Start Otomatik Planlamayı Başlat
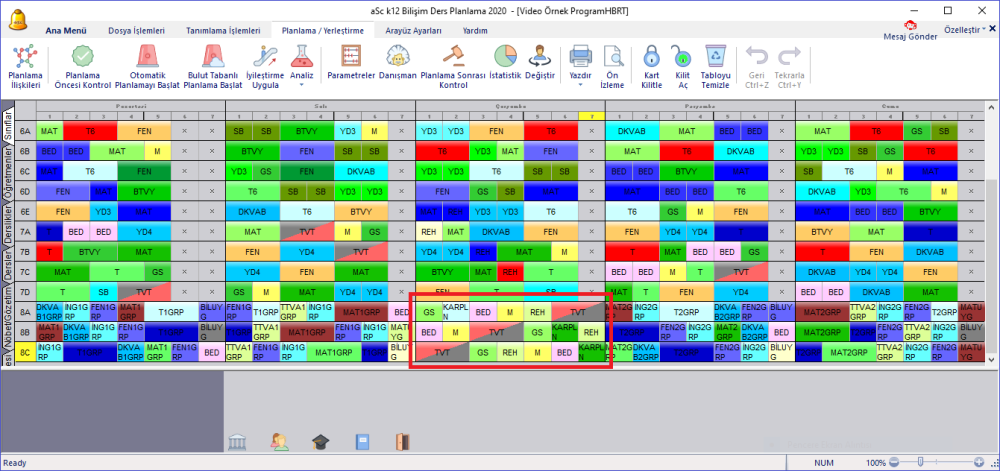The height and width of the screenshot is (471, 1000). click(x=148, y=66)
